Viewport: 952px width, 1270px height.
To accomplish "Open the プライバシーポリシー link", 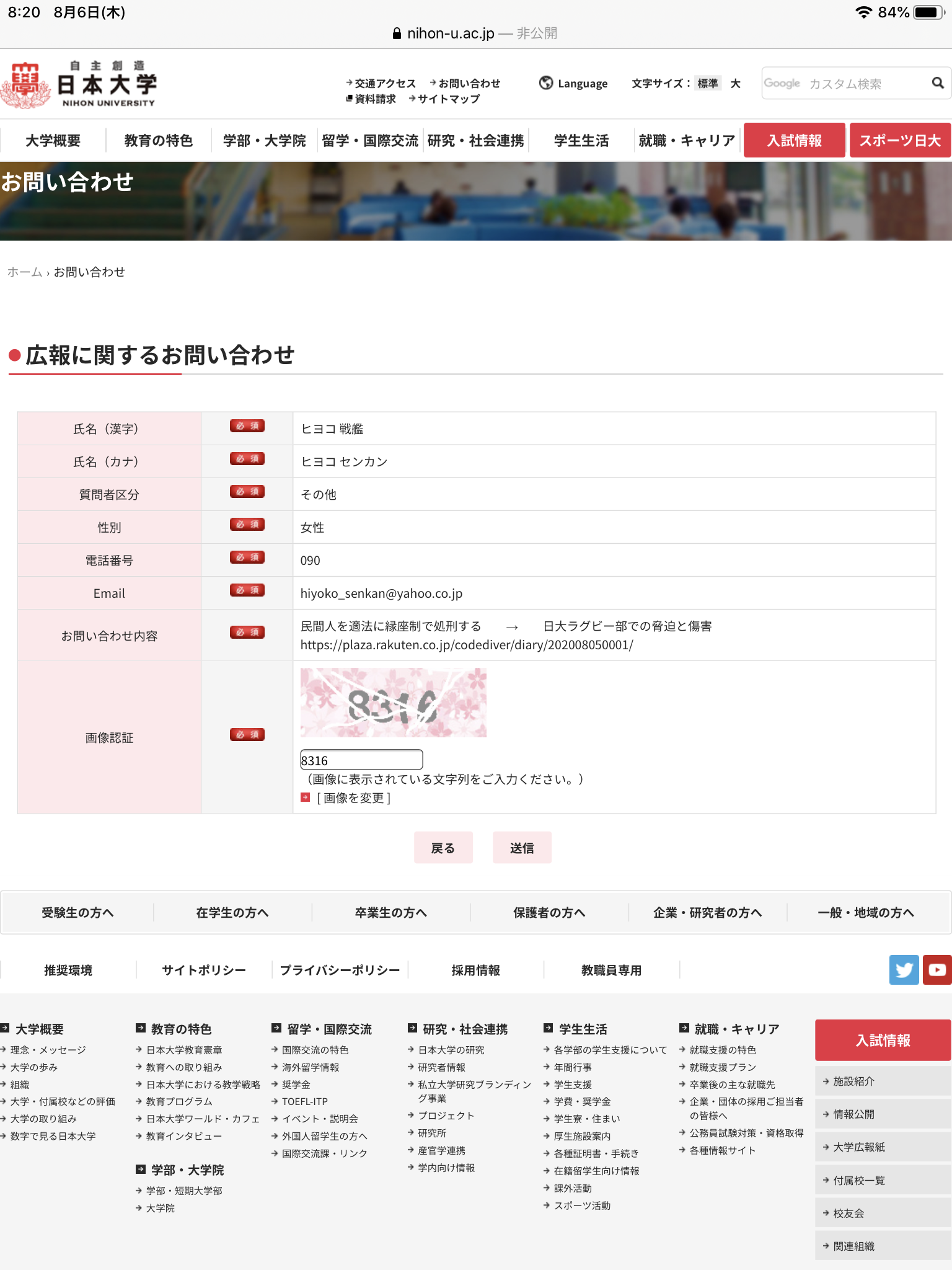I will click(x=340, y=970).
